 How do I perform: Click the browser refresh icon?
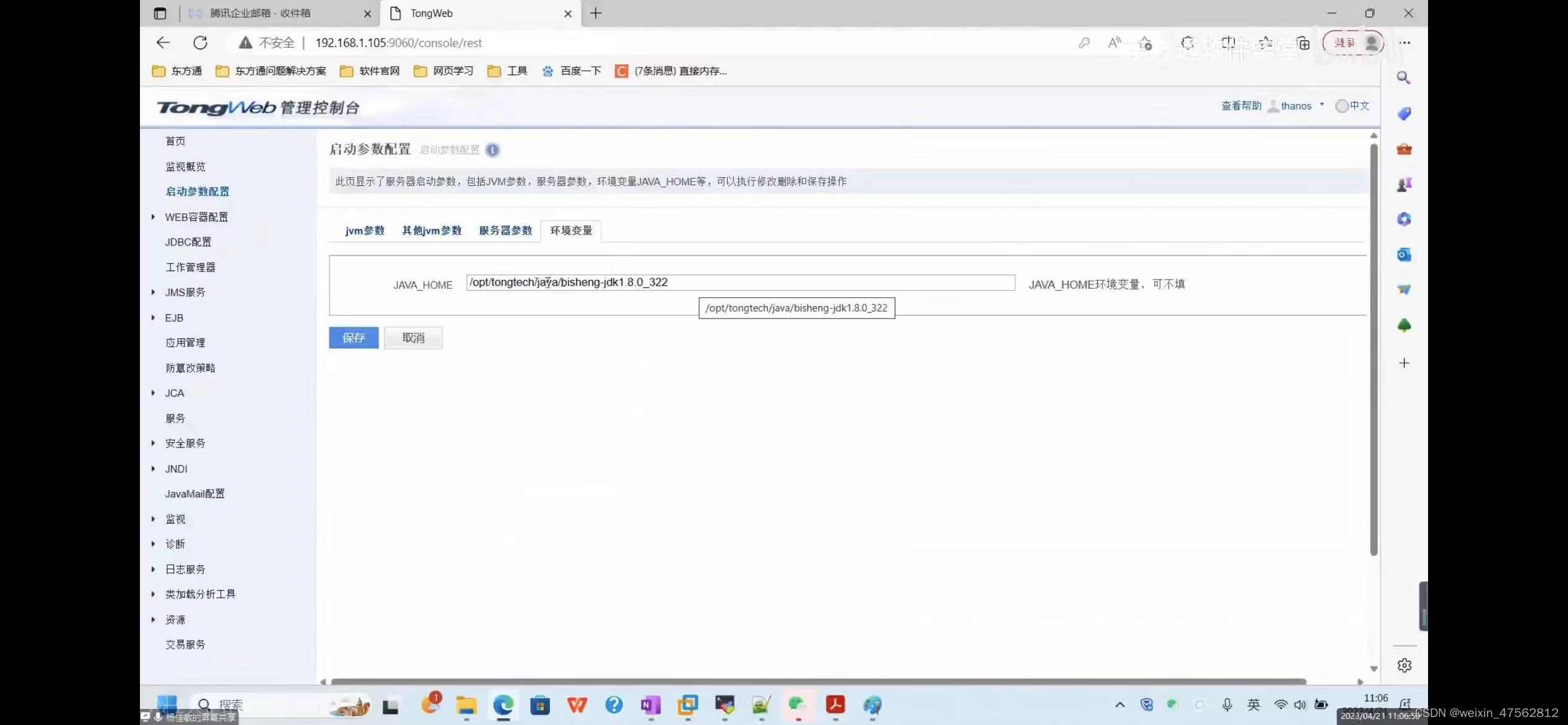[200, 43]
